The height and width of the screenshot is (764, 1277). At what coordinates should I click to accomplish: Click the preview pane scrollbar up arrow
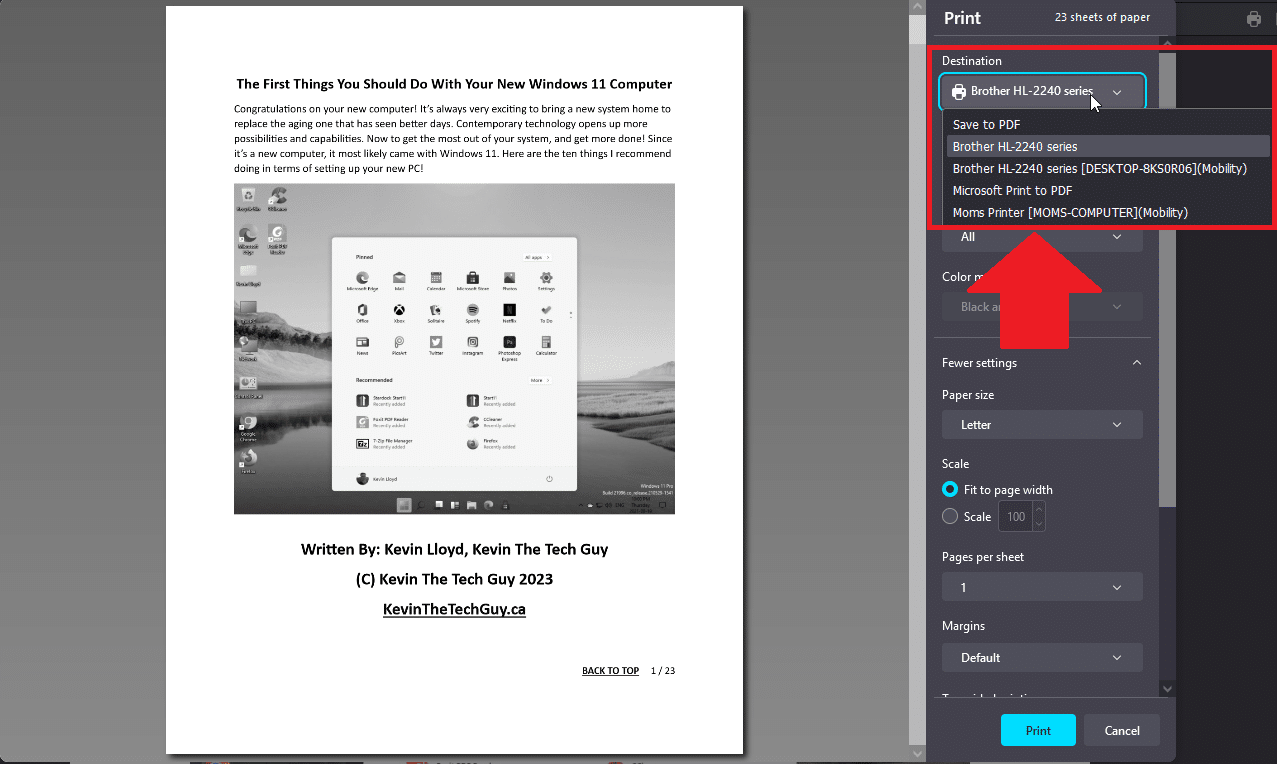click(917, 8)
